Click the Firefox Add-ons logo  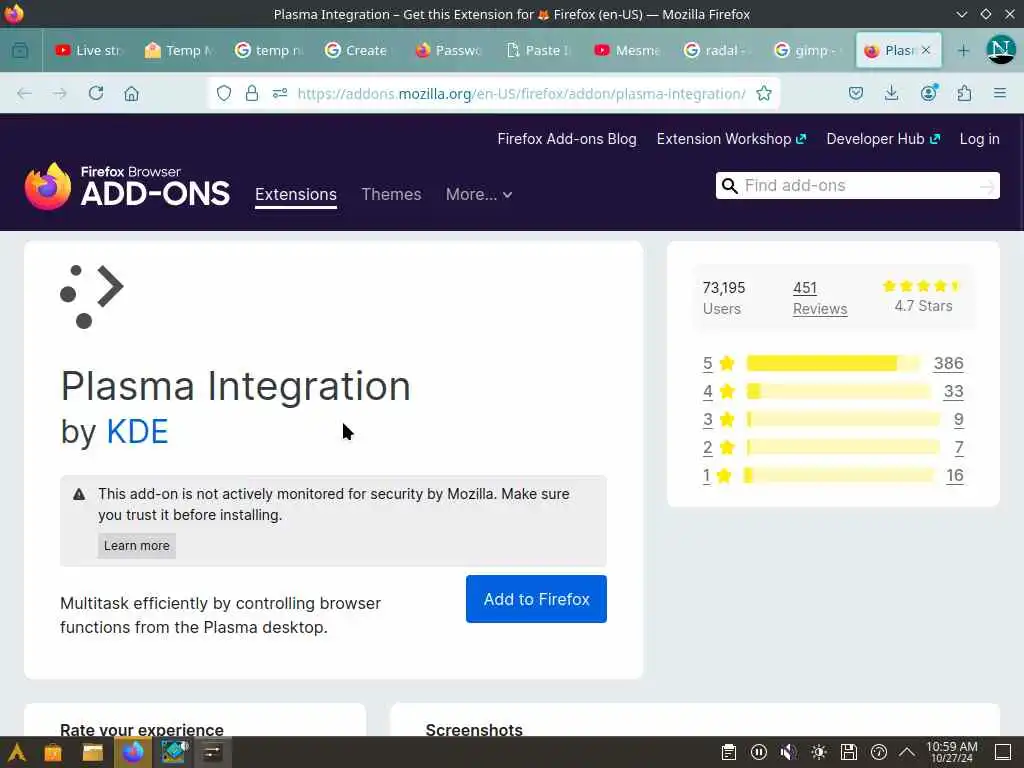click(127, 187)
